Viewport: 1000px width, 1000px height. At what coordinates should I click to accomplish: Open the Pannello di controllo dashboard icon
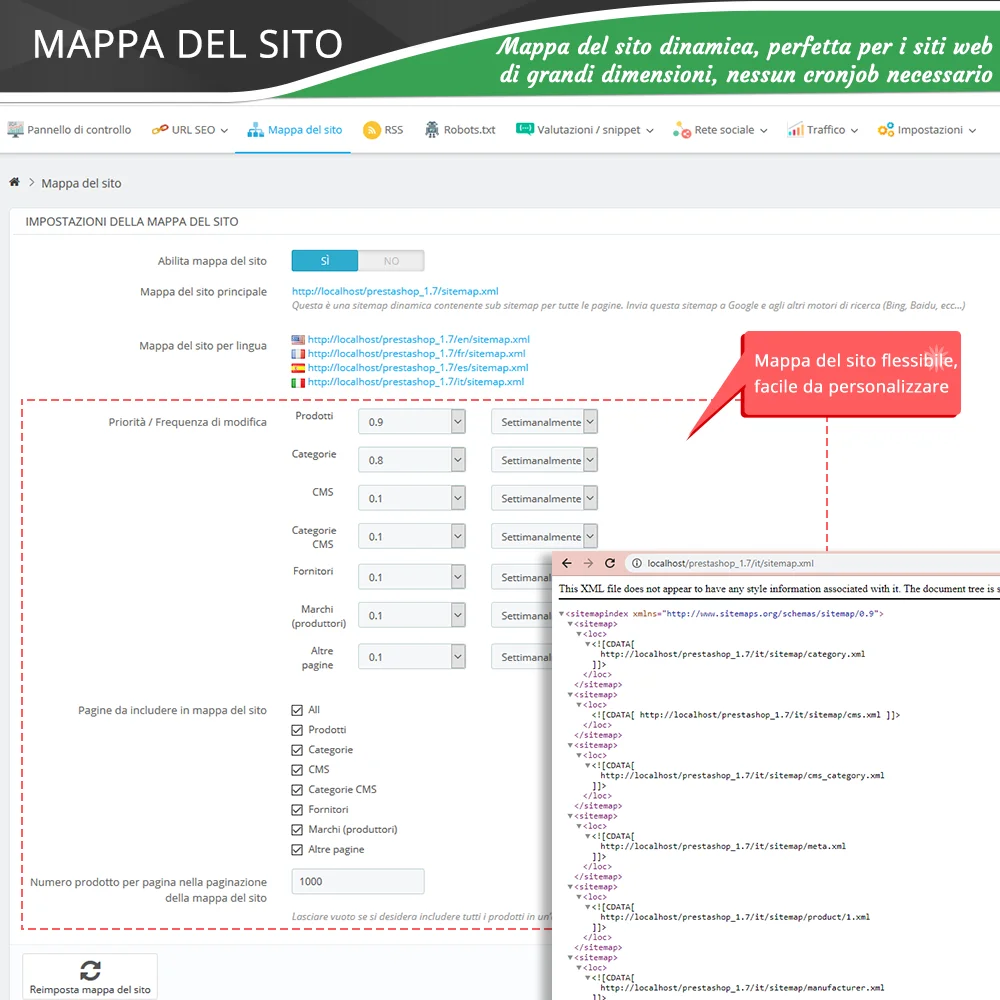pos(15,129)
